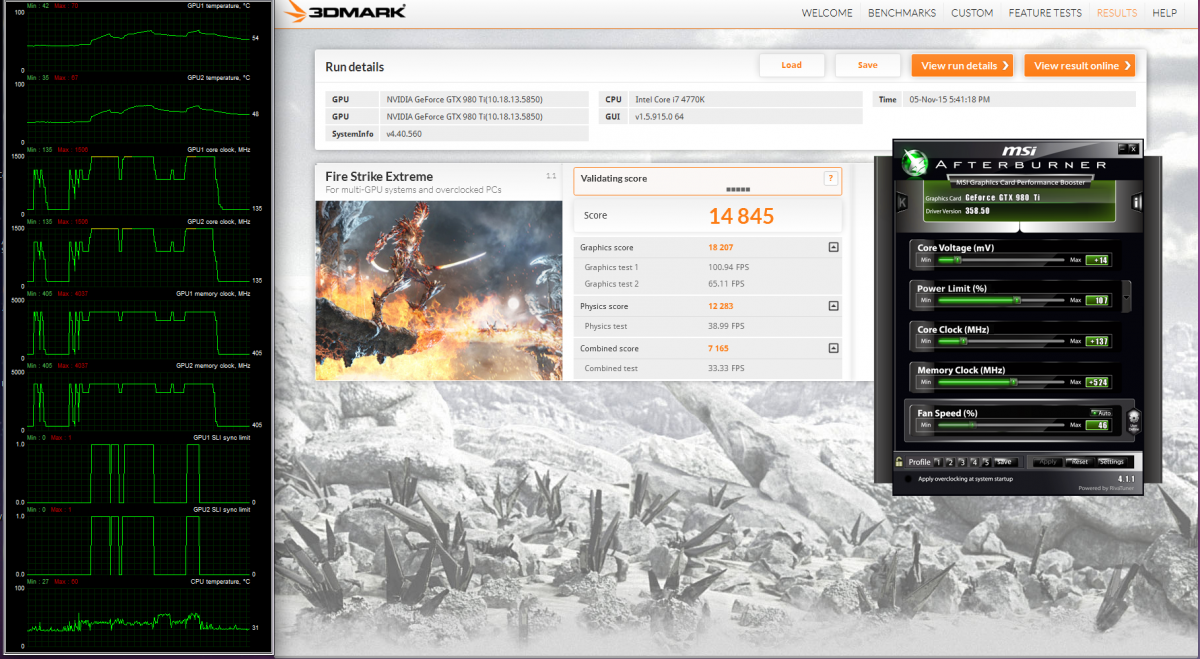Click the CPU value Intel Core i7 4770K
Screen dimensions: 1200x659
[x=672, y=99]
